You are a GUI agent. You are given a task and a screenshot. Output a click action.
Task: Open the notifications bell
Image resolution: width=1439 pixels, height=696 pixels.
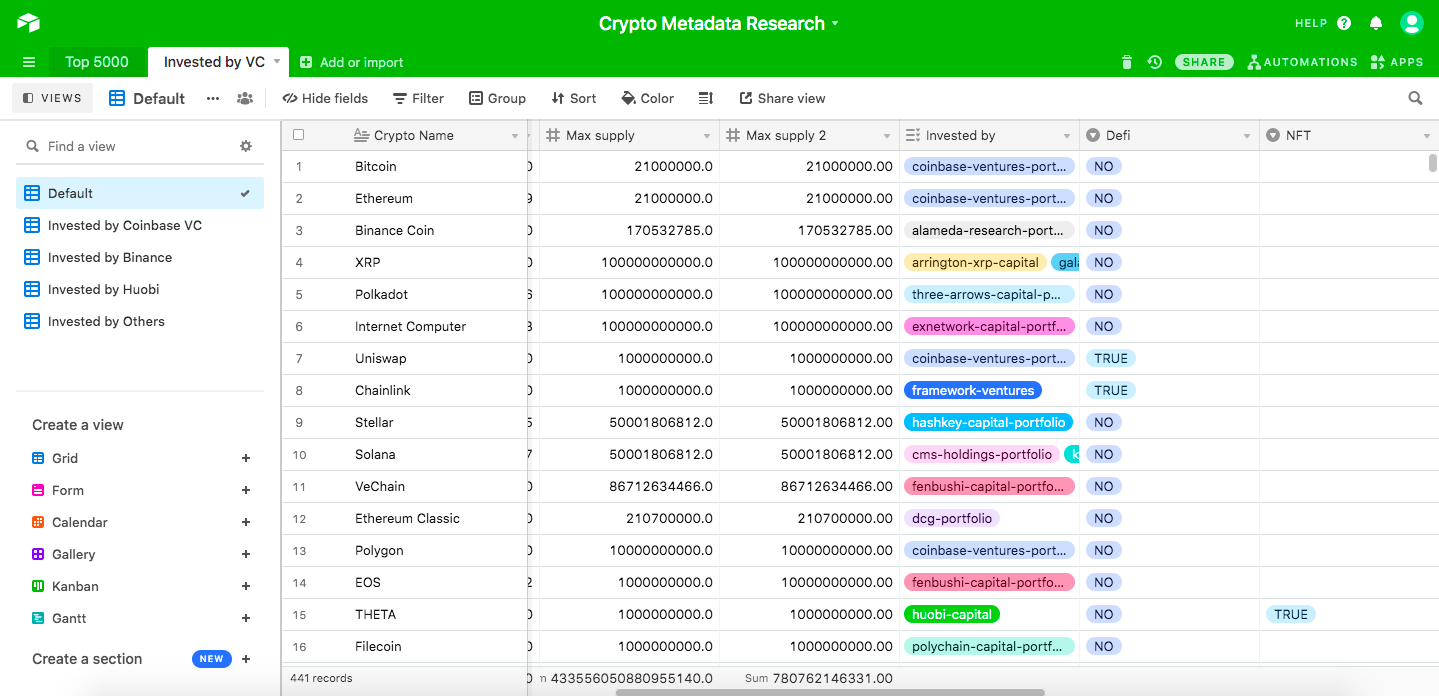[1375, 22]
